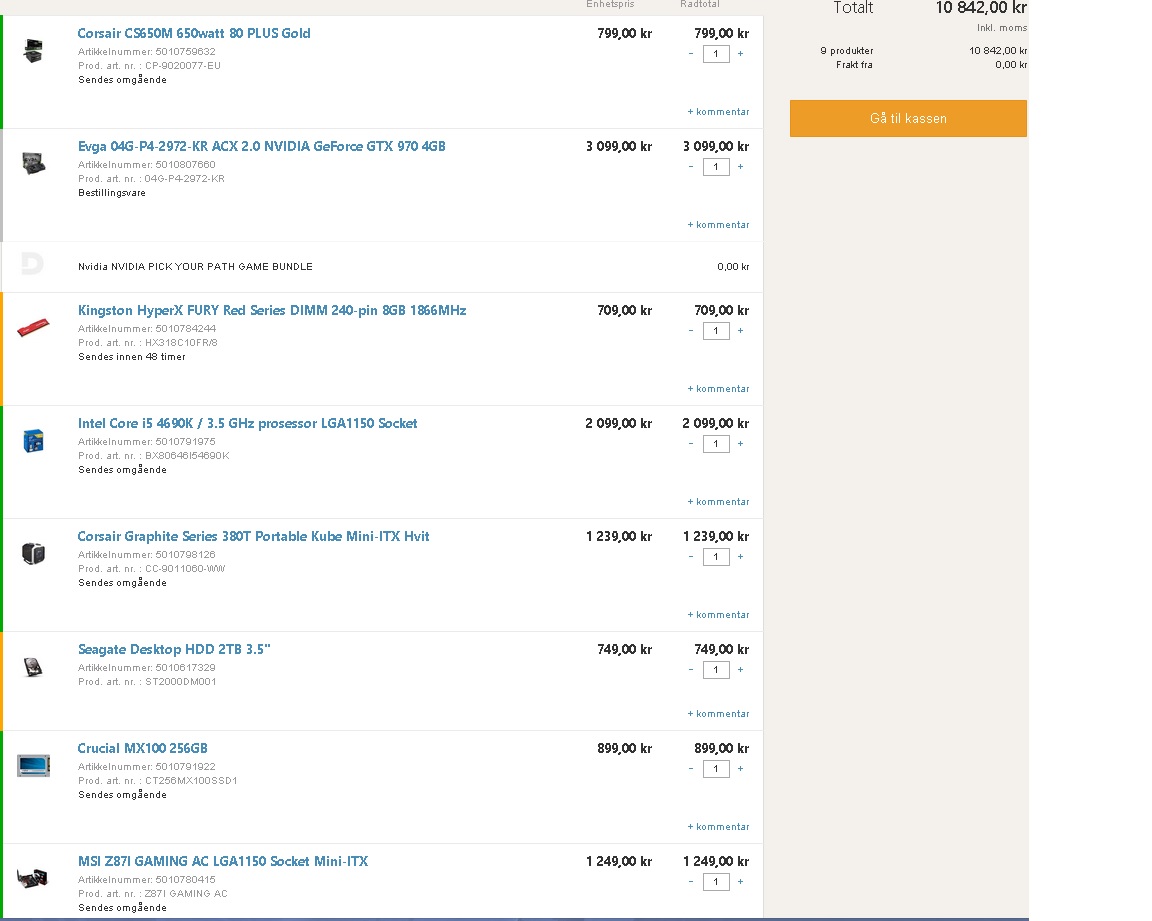This screenshot has height=921, width=1152.
Task: Click the orange Gå til kassen button
Action: pos(908,118)
